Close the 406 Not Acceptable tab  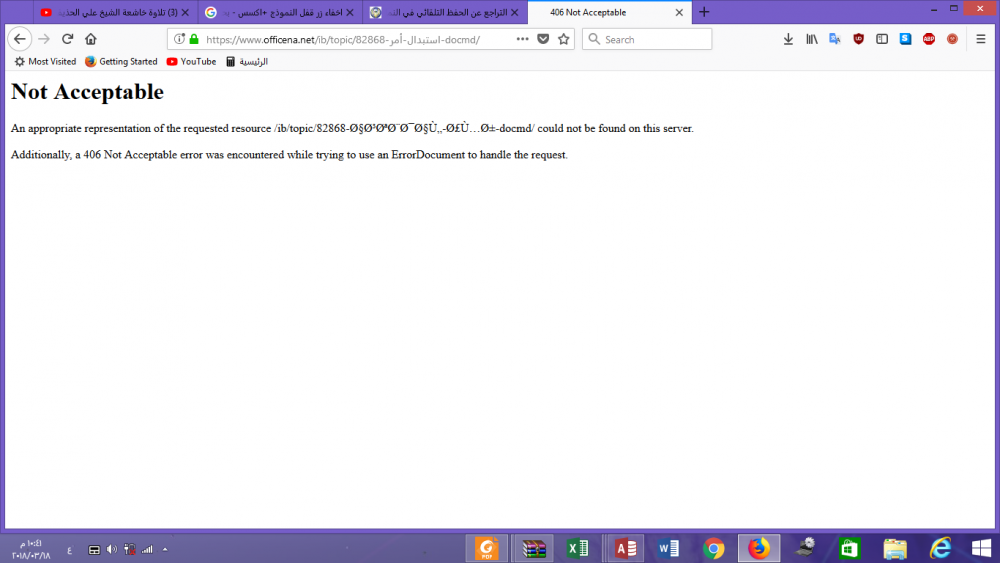coord(679,12)
